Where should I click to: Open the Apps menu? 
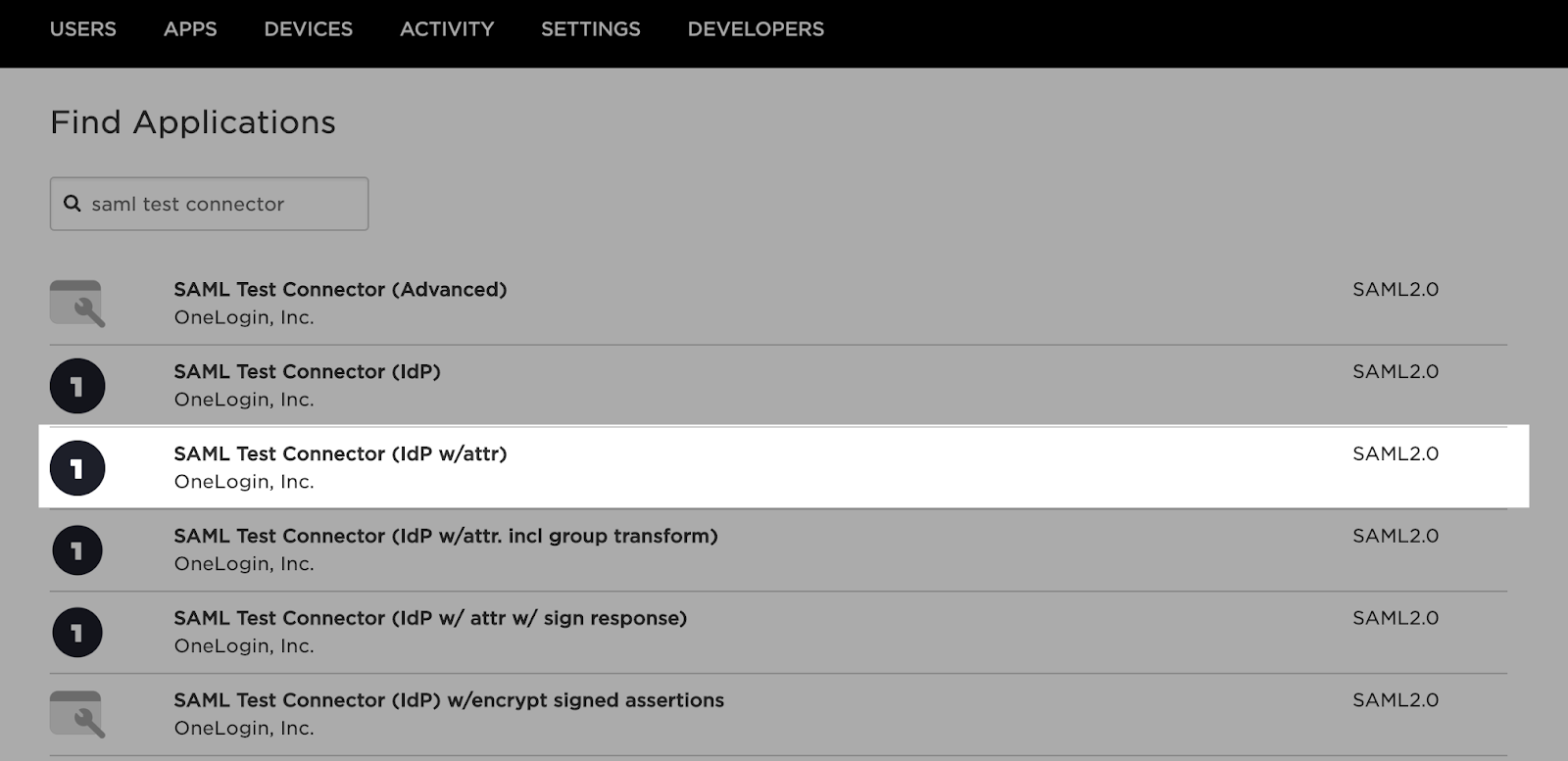(x=190, y=29)
